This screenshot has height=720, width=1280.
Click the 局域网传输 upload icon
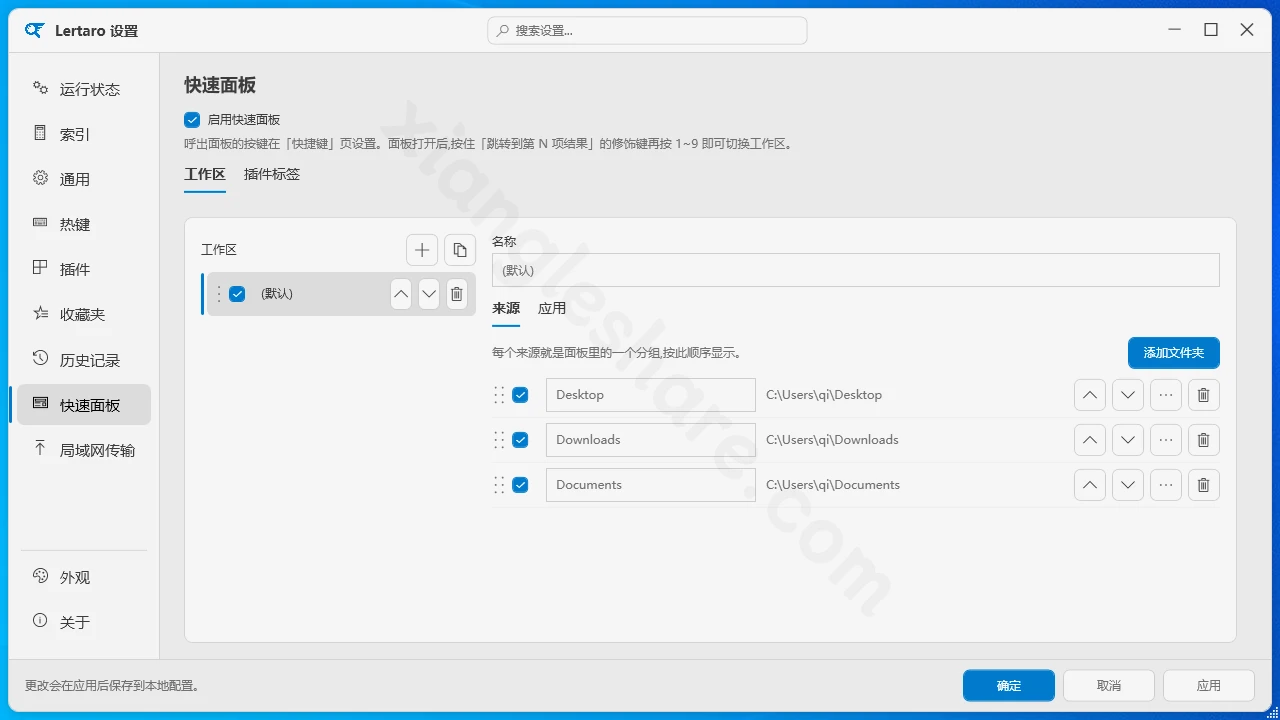pos(40,448)
